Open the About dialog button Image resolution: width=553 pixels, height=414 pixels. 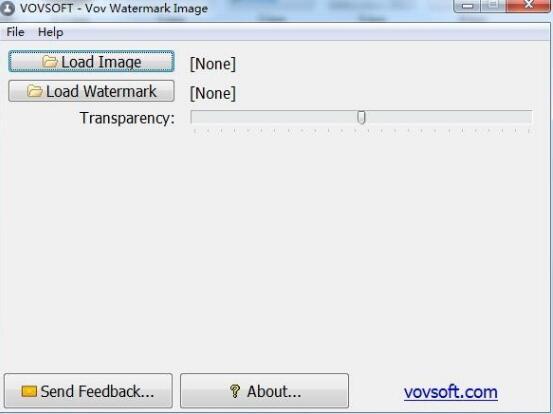point(264,391)
